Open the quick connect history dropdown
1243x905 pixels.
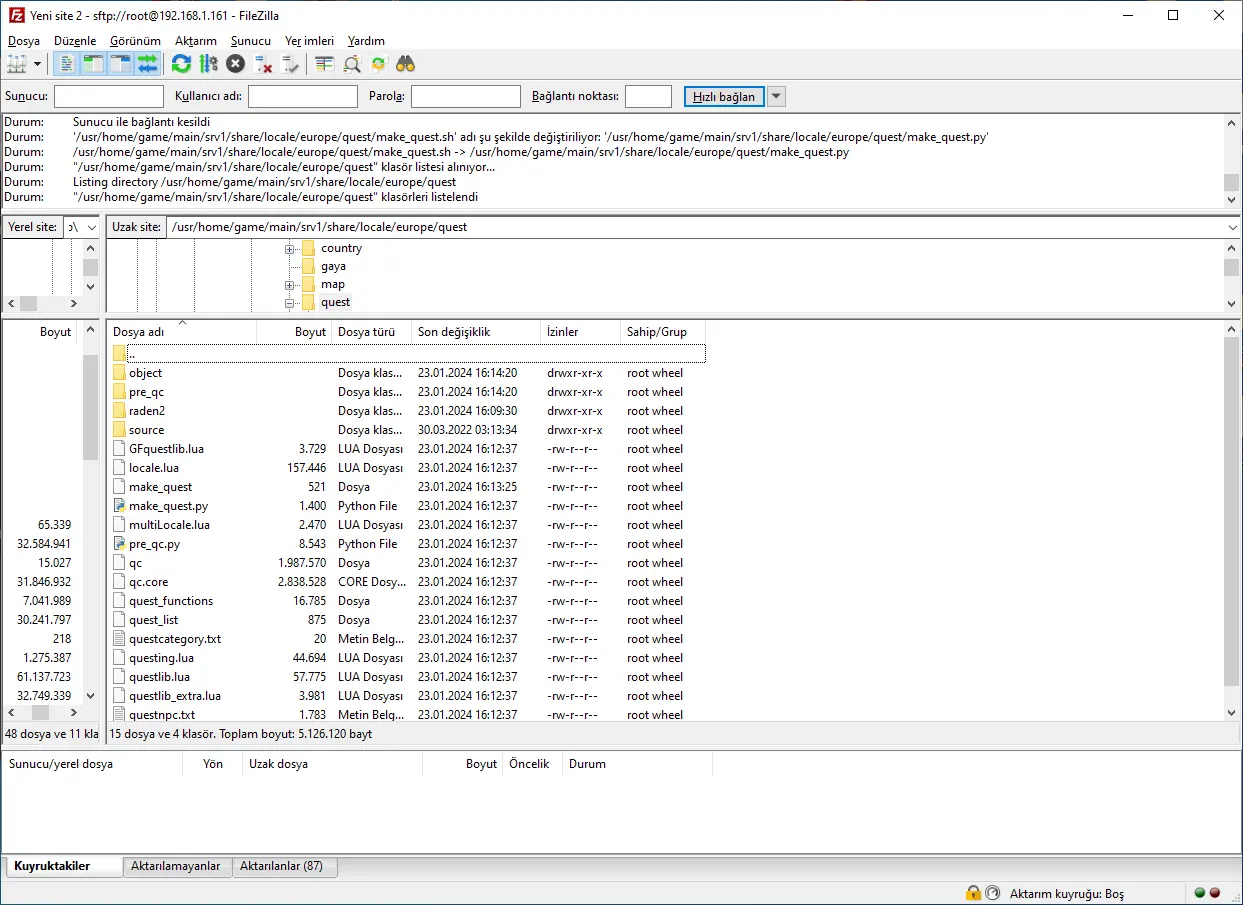(776, 96)
